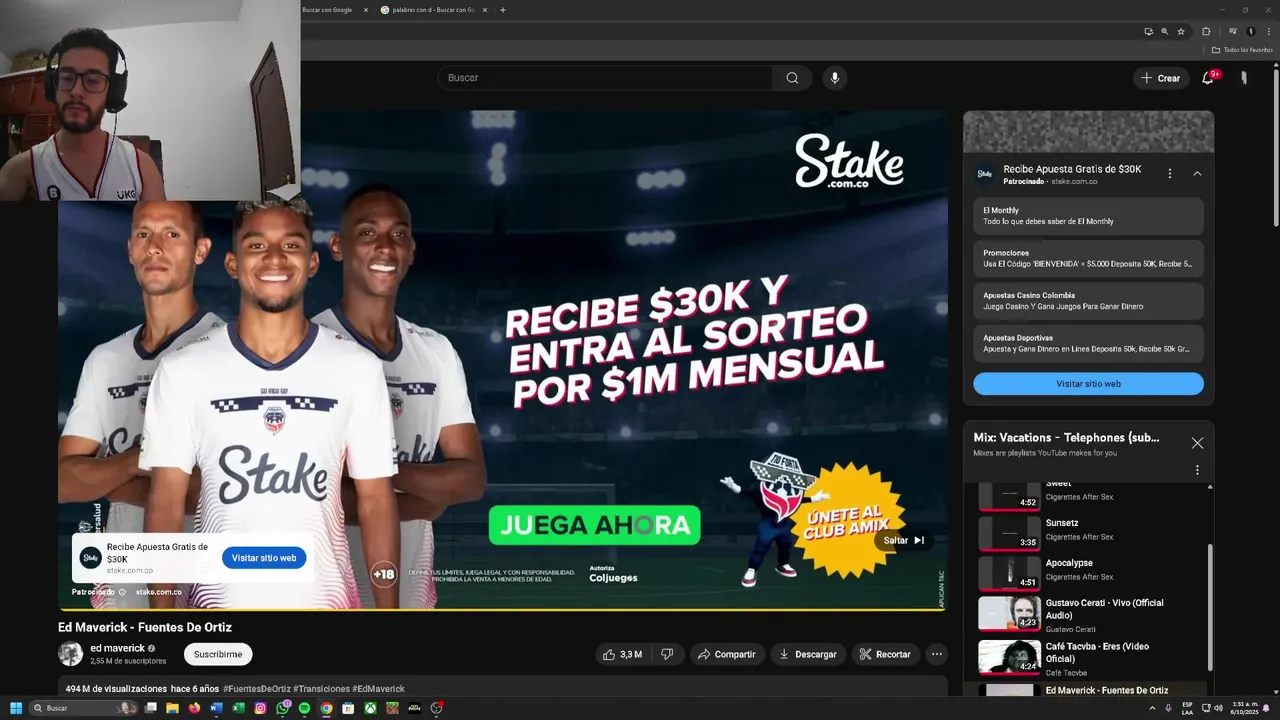Click Recortar clip button
Viewport: 1280px width, 720px height.
pyautogui.click(x=885, y=654)
